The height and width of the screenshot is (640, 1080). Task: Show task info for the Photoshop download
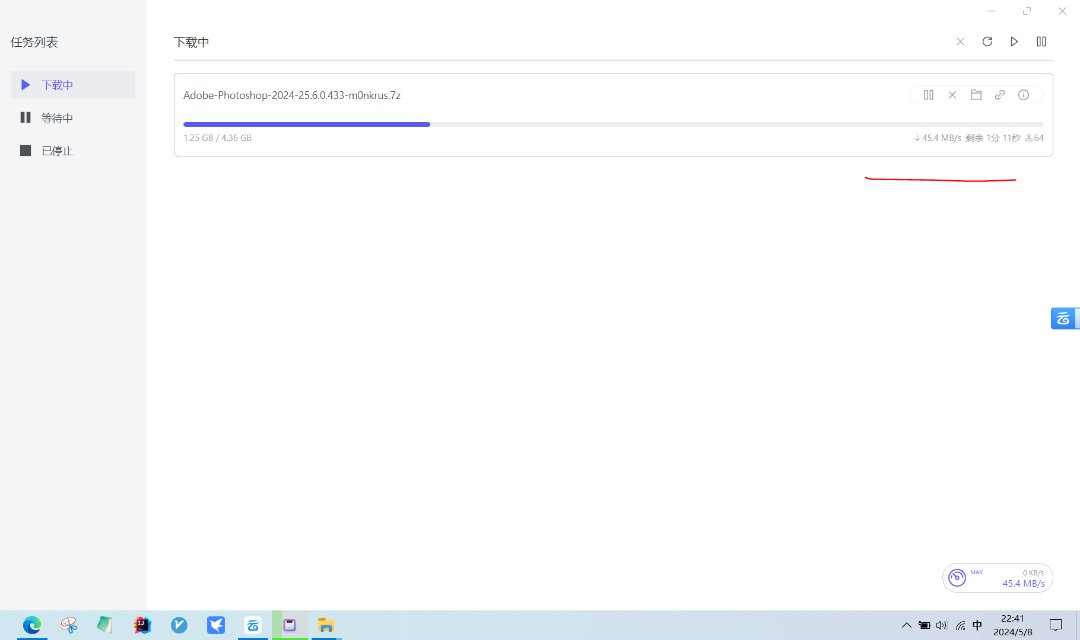1023,95
